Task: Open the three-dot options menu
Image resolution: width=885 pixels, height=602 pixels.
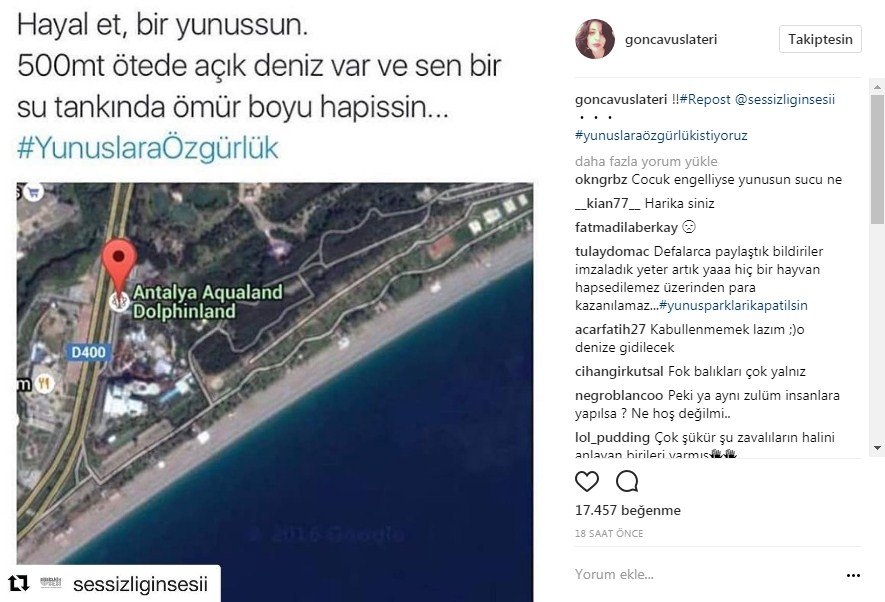Action: pyautogui.click(x=853, y=575)
